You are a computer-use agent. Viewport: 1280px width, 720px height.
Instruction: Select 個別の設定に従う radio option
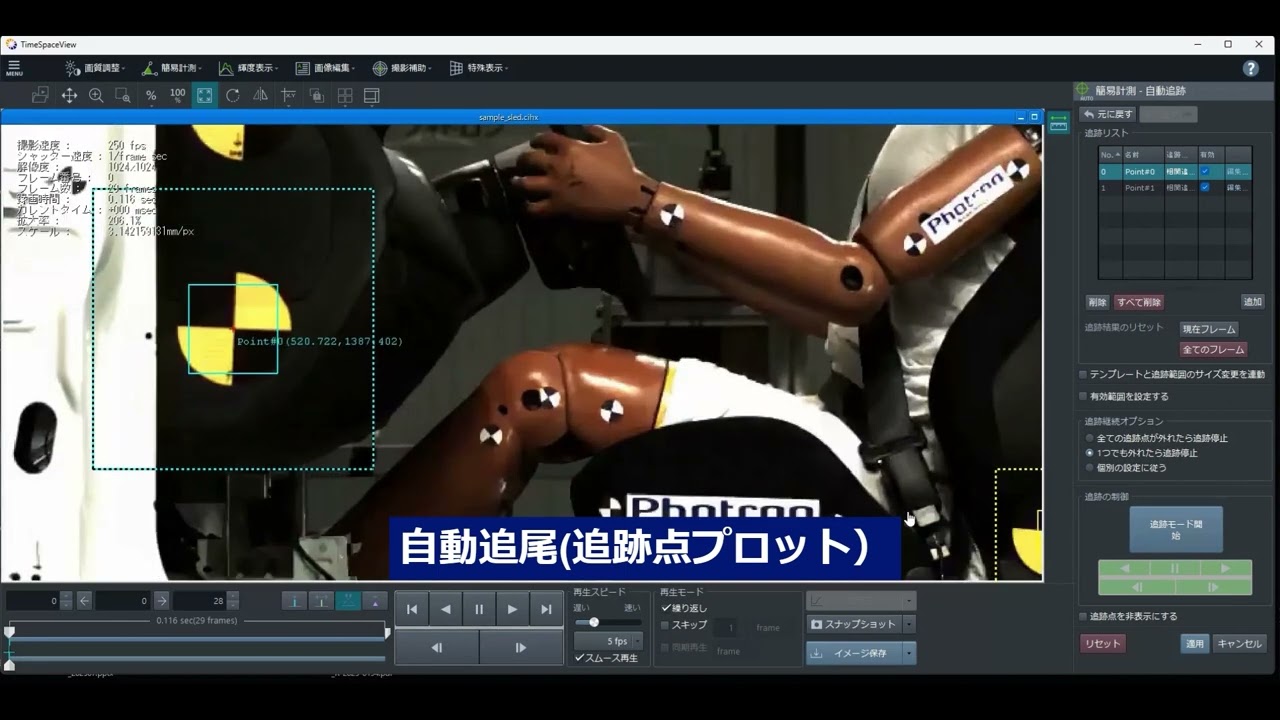tap(1090, 467)
